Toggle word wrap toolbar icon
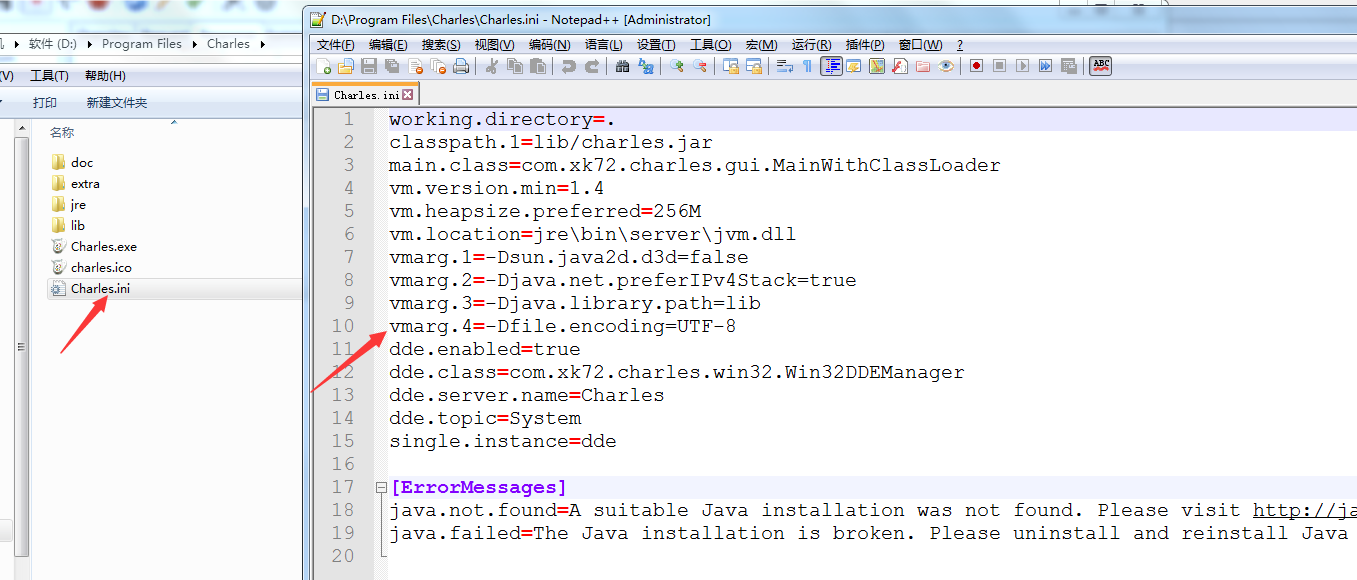 point(785,66)
